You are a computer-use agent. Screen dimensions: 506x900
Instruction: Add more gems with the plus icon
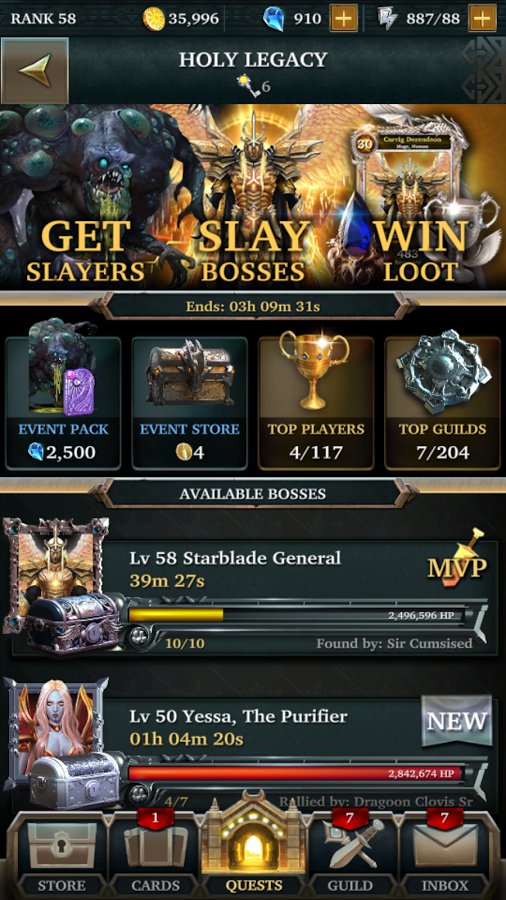coord(343,18)
